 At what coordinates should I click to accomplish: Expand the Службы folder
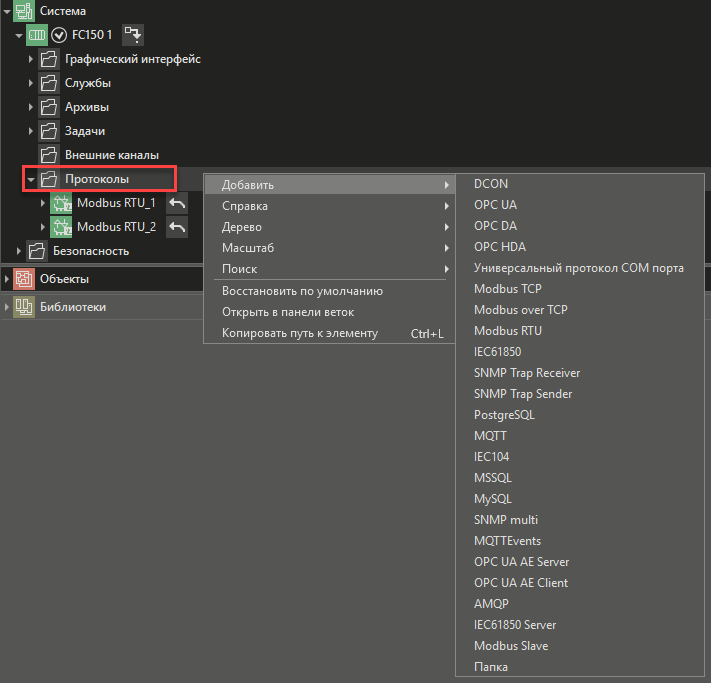[30, 83]
